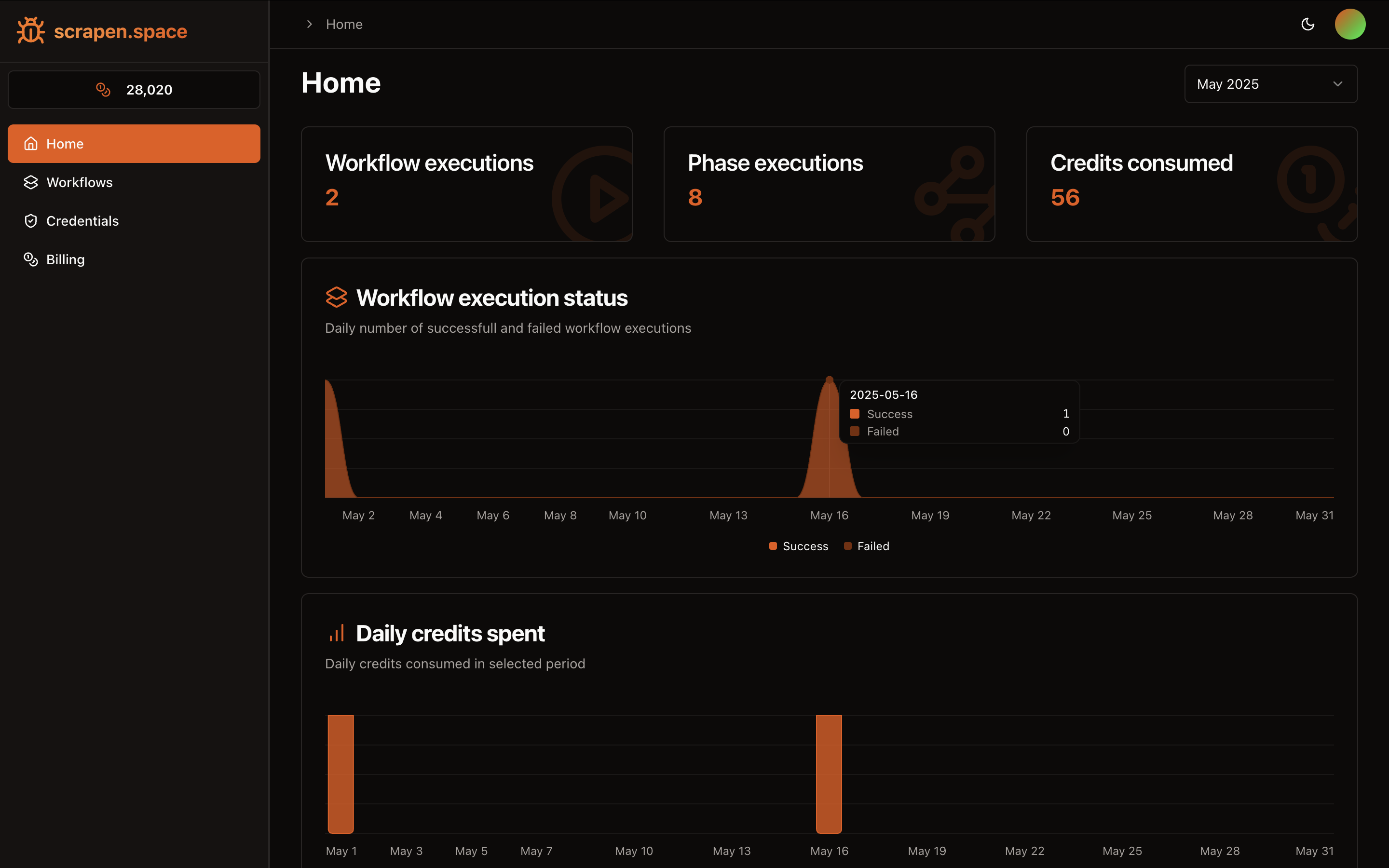1389x868 pixels.
Task: Click the scrapen.space bug logo icon
Action: 30,30
